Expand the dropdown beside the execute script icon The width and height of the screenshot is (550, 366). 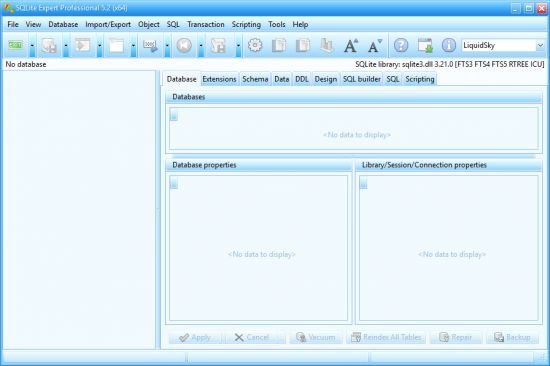tap(100, 46)
